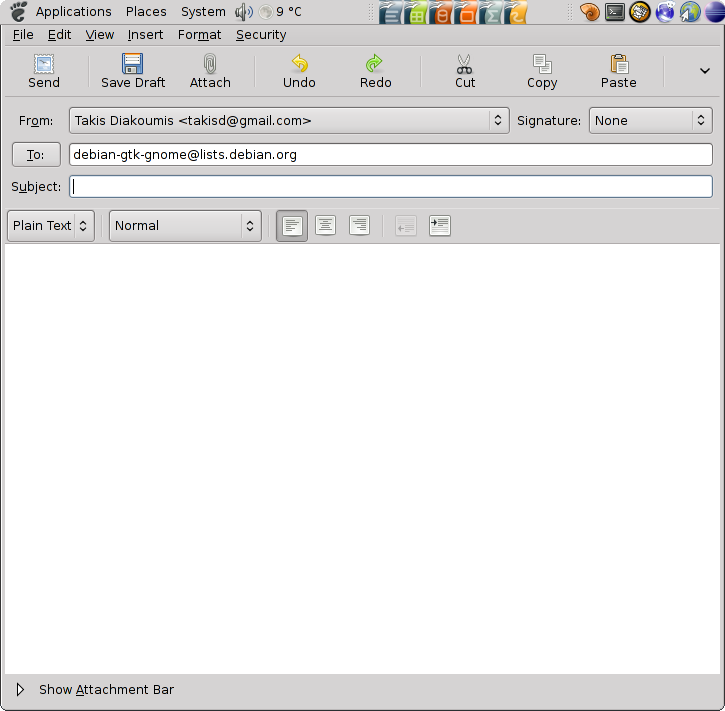
Task: Click in the message body area
Action: click(362, 459)
